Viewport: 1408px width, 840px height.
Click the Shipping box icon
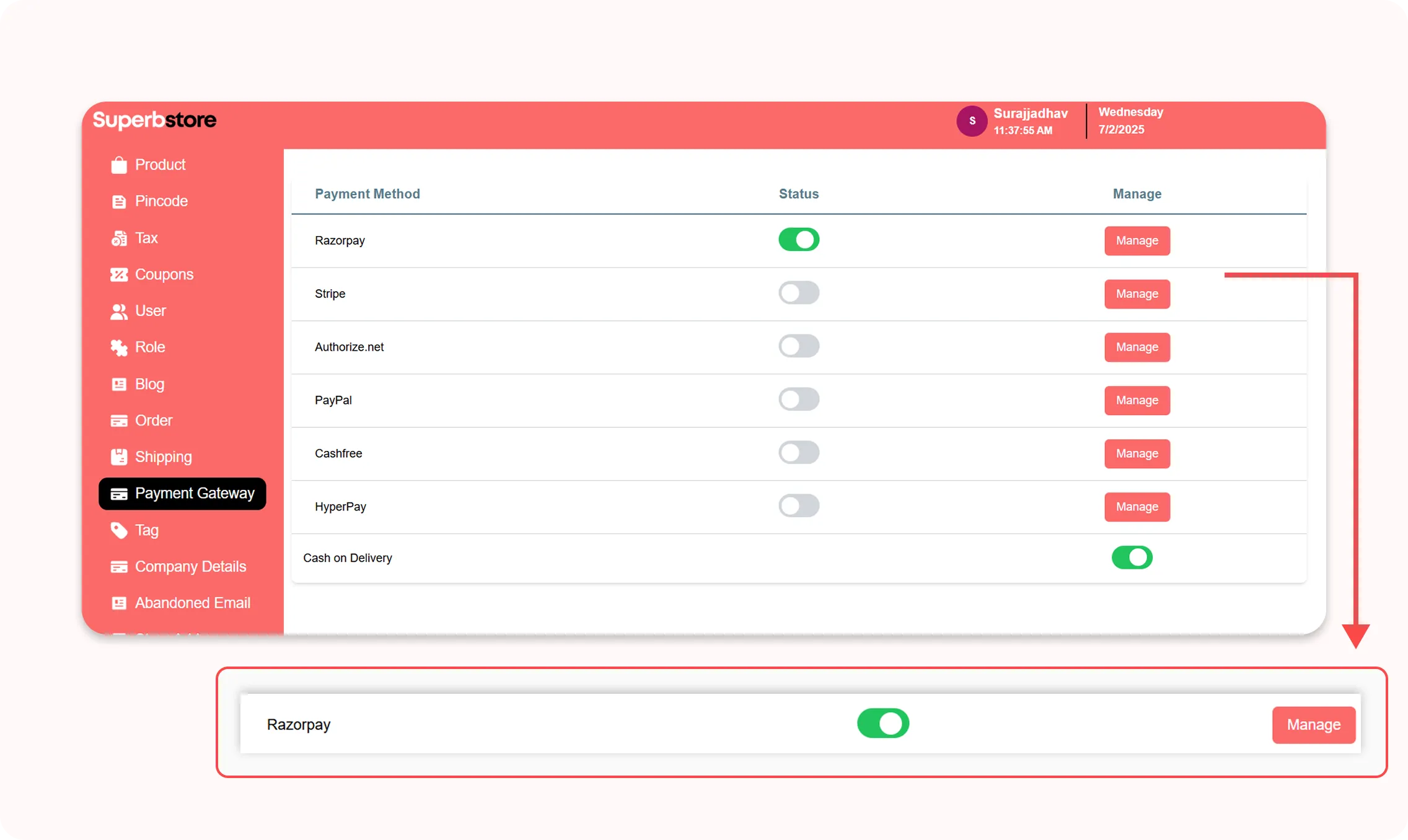[x=118, y=457]
